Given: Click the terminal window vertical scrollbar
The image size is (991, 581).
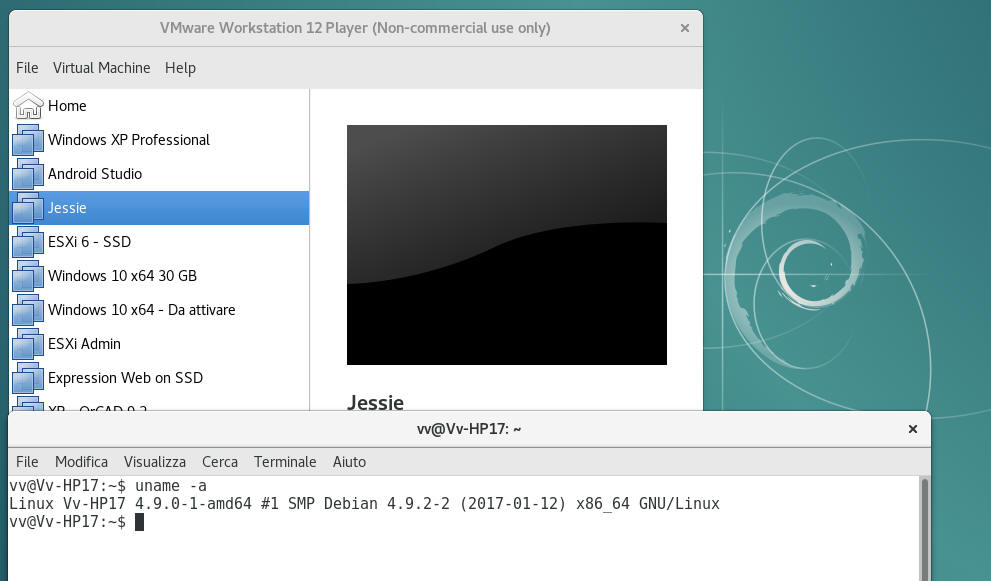Looking at the screenshot, I should click(925, 528).
